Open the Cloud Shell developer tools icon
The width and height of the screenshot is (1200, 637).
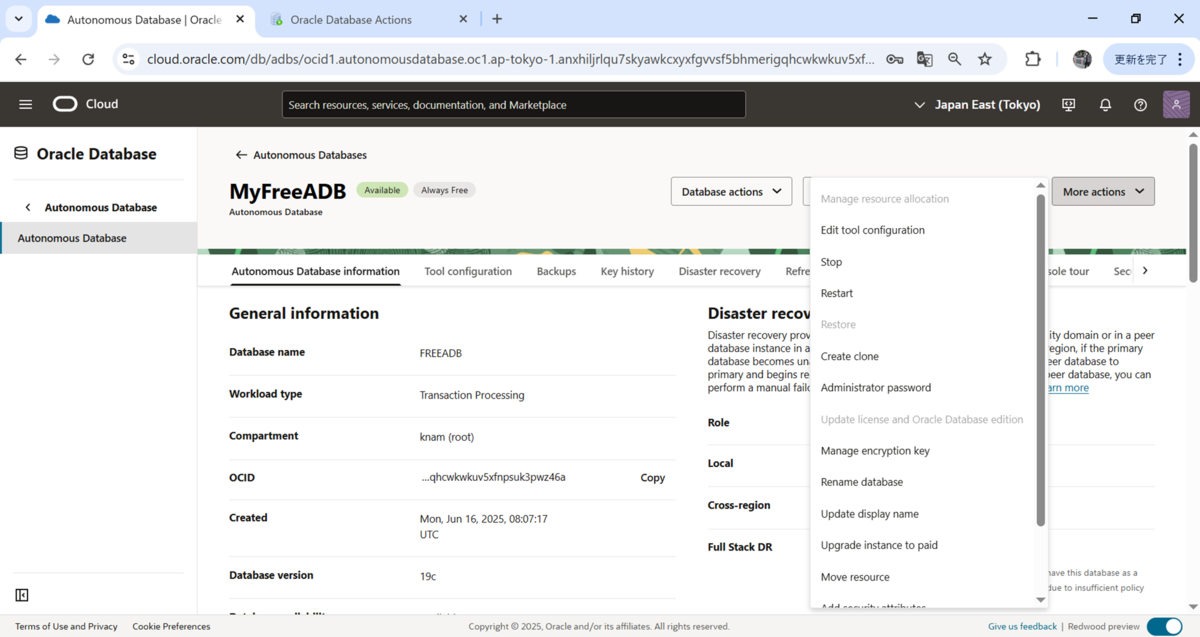coord(1069,104)
